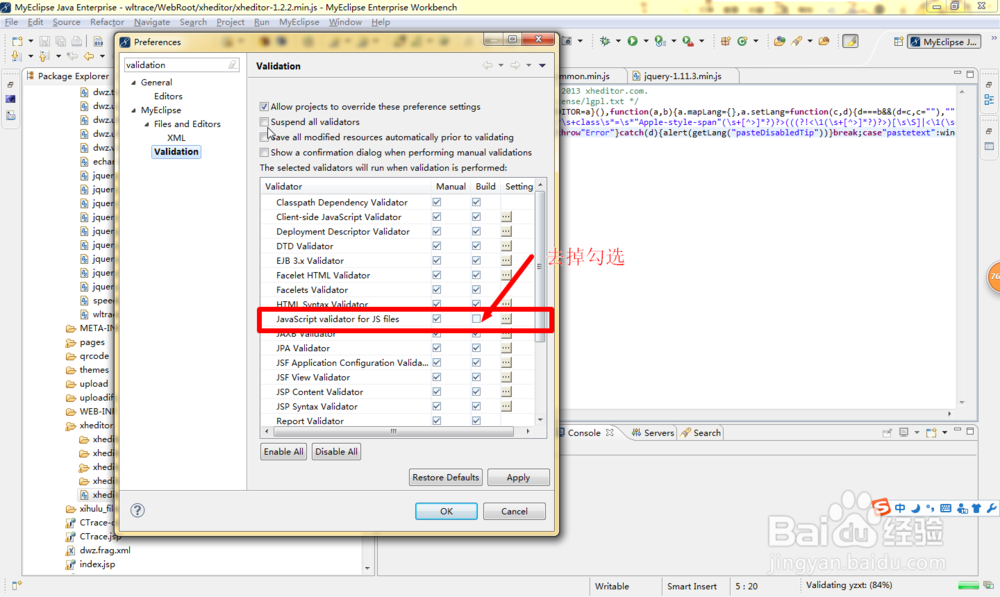The height and width of the screenshot is (597, 1000).
Task: Click the Open Type folder icon
Action: tap(779, 41)
